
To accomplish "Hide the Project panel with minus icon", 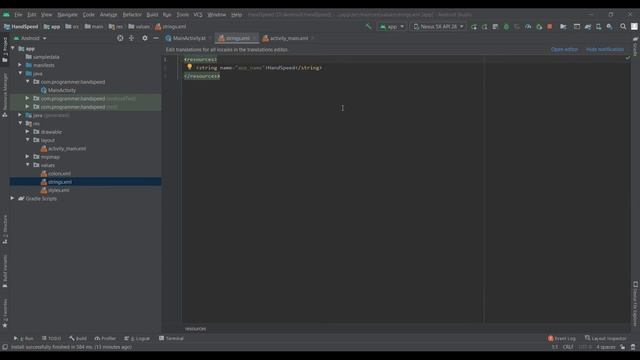I will (156, 38).
